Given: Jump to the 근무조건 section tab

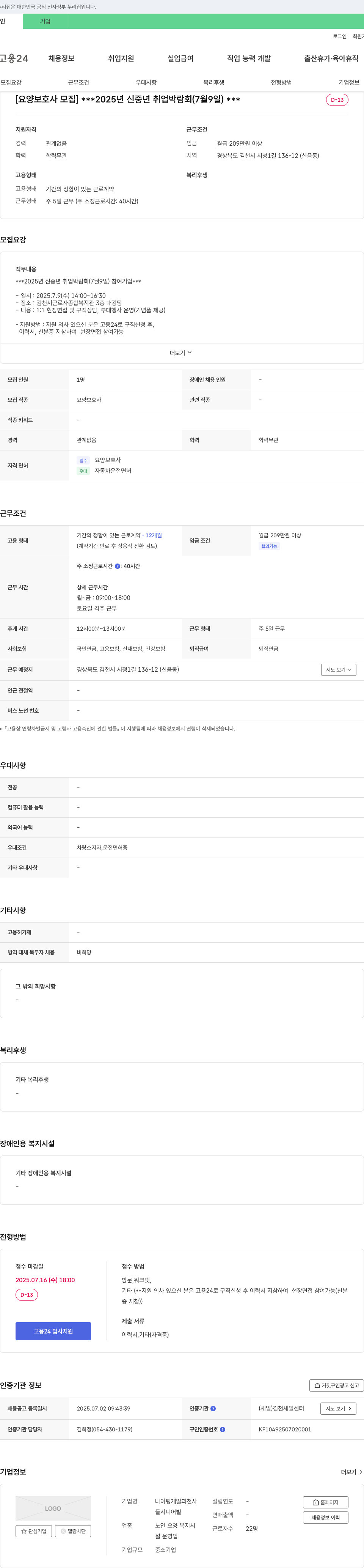Looking at the screenshot, I should coord(78,82).
